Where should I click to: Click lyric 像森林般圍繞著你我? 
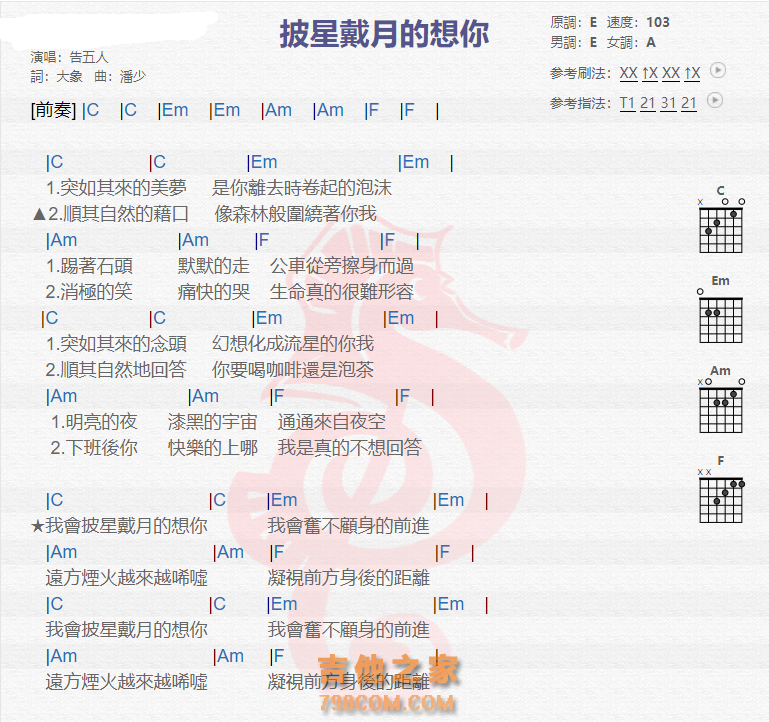click(296, 214)
